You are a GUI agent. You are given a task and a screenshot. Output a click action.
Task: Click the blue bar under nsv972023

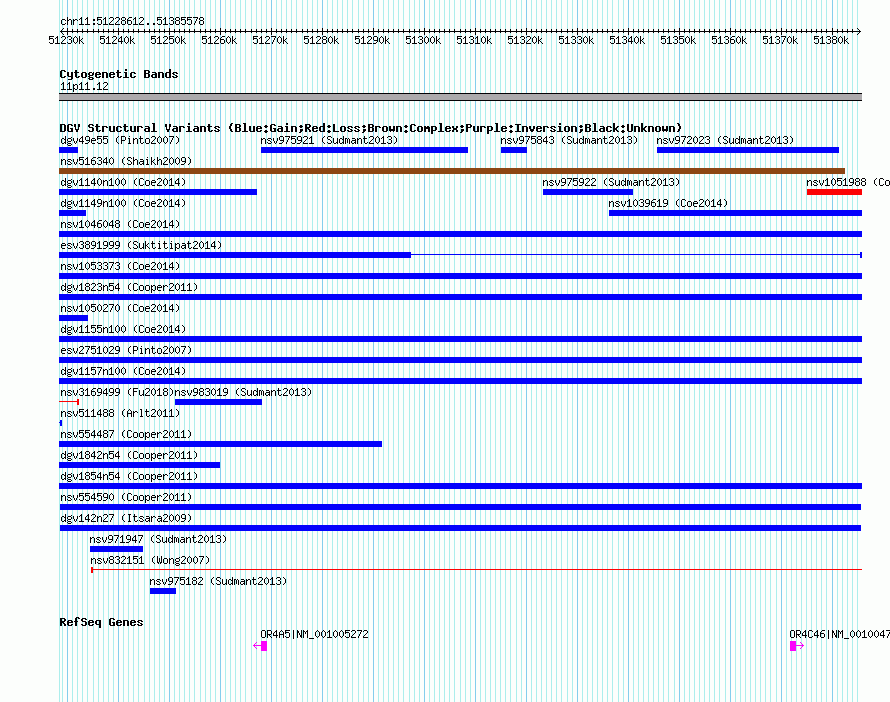(748, 150)
